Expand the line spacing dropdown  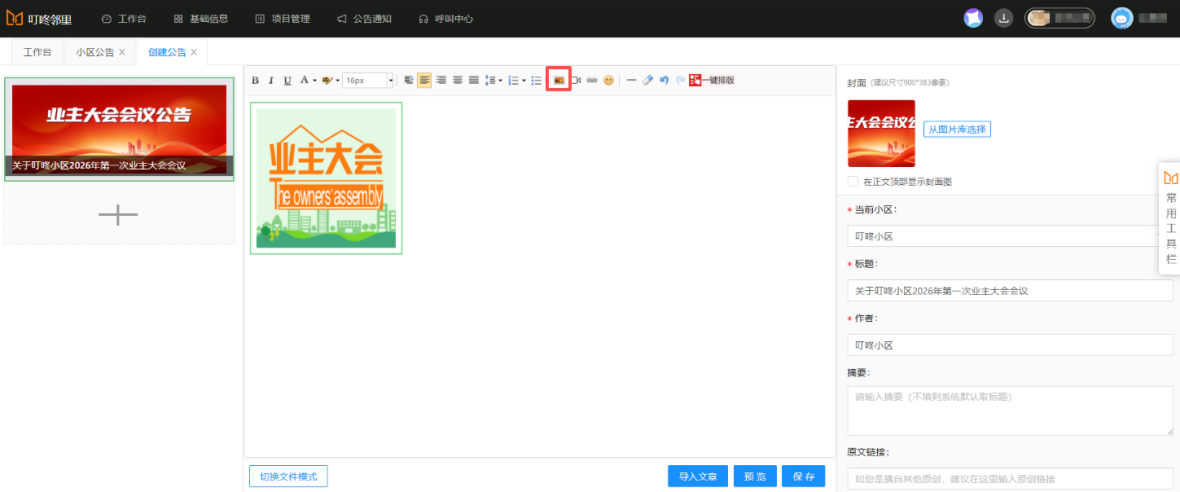[x=502, y=80]
